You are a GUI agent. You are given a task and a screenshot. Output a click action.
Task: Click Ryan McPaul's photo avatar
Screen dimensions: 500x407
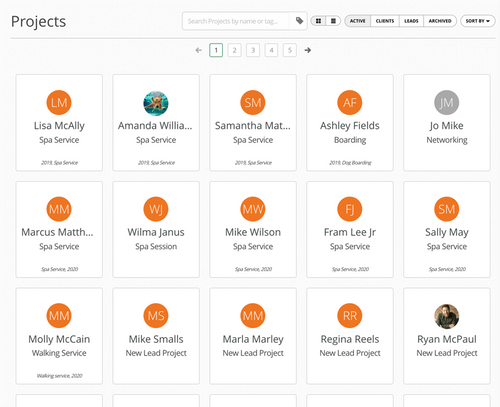447,316
